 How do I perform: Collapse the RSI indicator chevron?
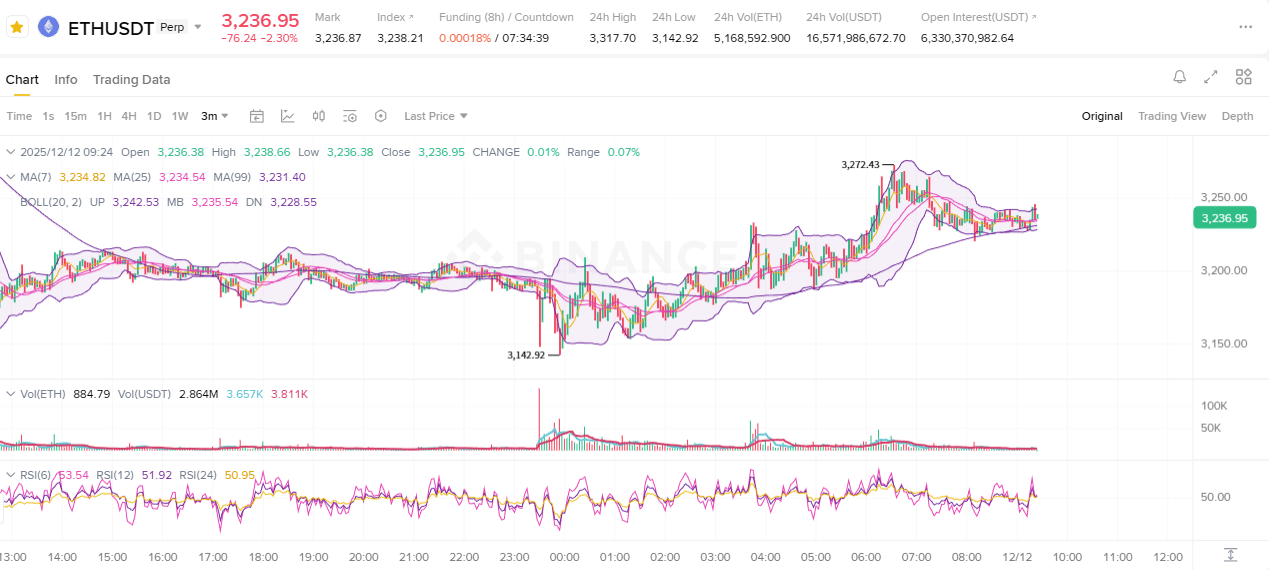[11, 474]
